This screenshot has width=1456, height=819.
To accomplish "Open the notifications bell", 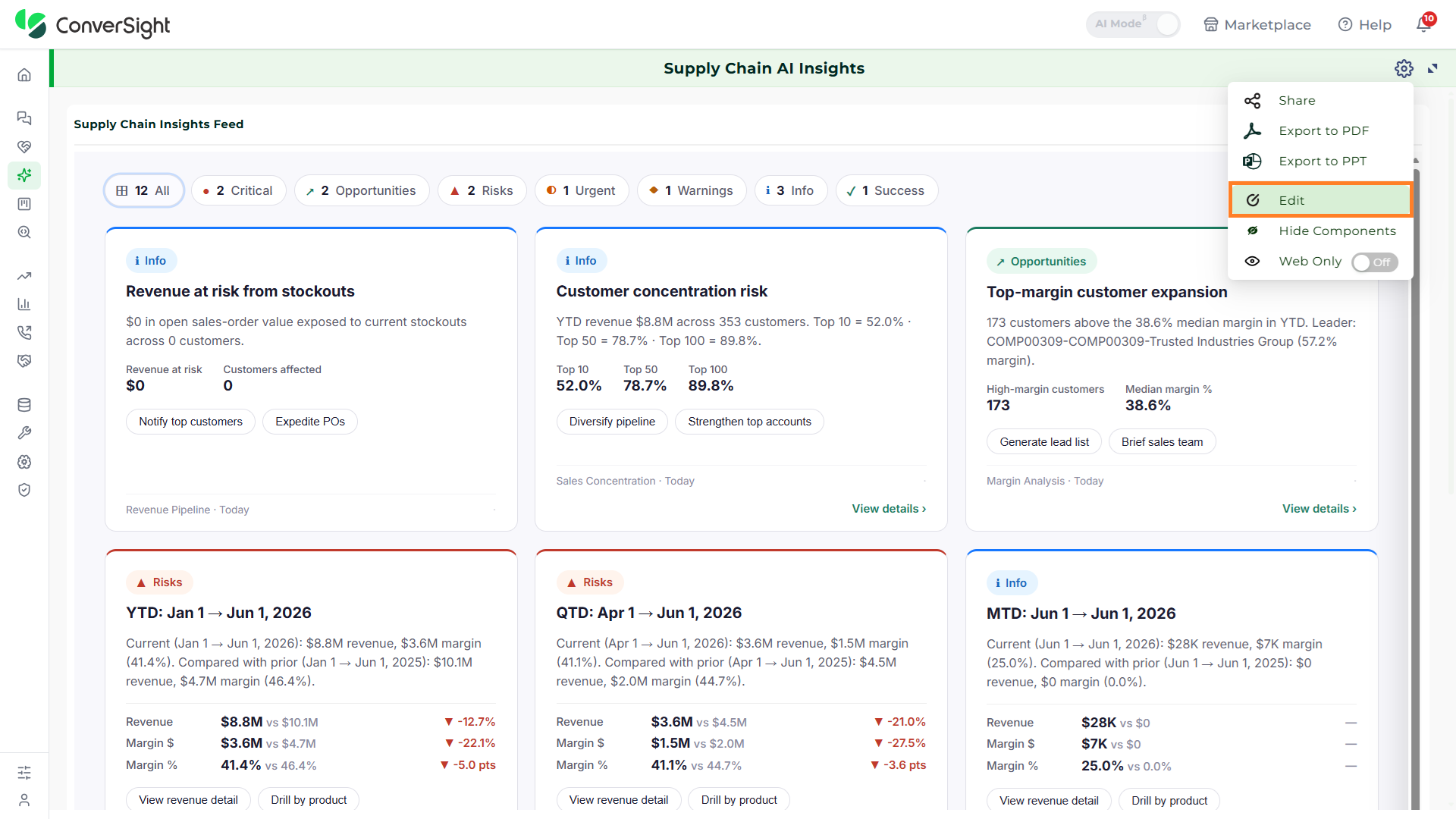I will [x=1423, y=24].
